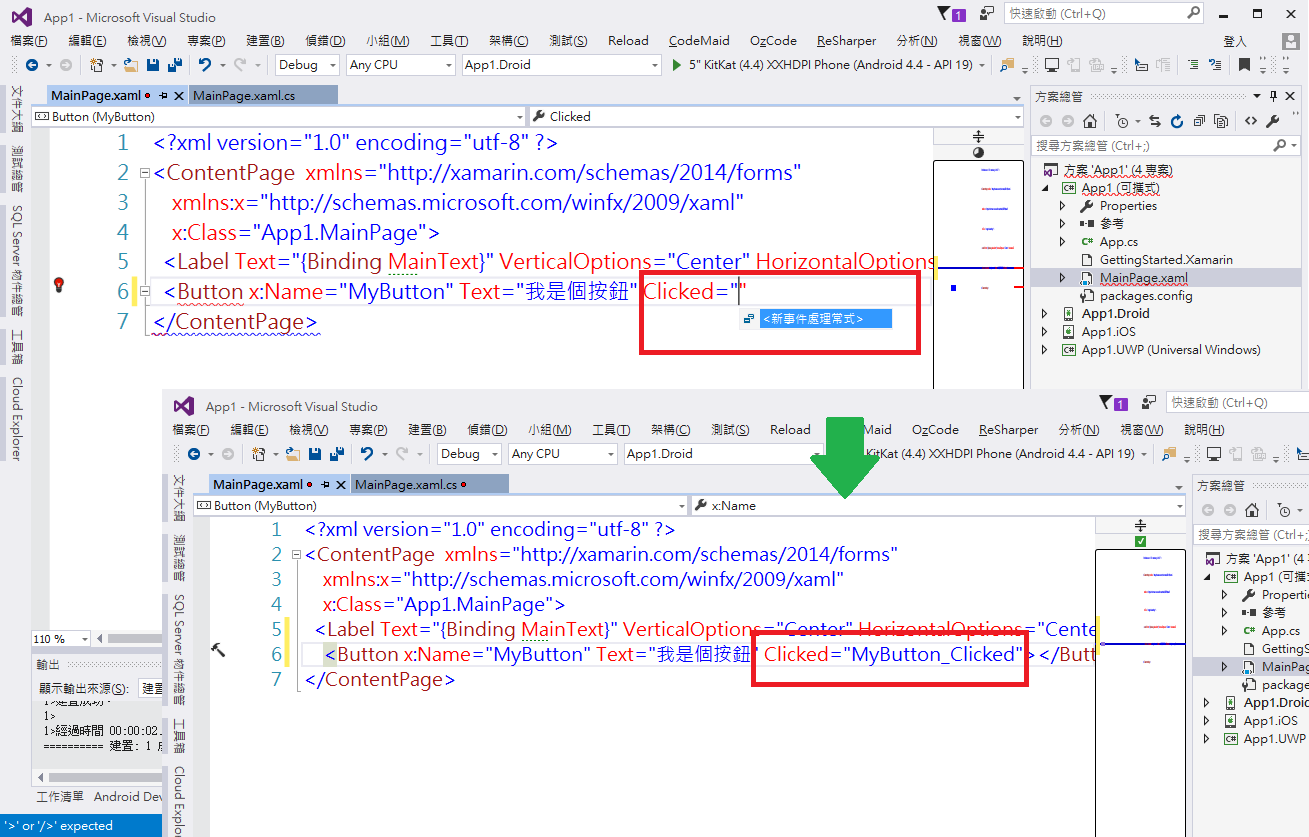
Task: Select App1.UWP (Universal Windows) project, upper tree
Action: pyautogui.click(x=1171, y=350)
